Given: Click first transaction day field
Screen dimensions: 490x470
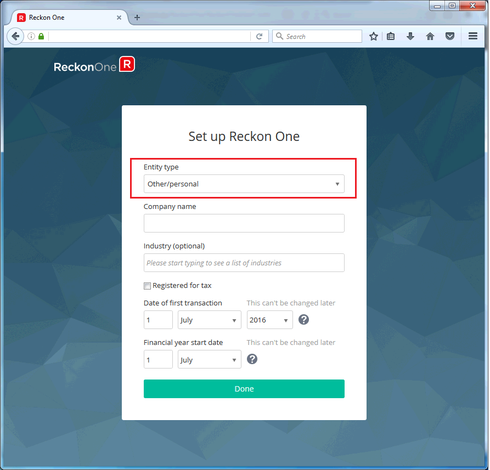Looking at the screenshot, I should 158,320.
